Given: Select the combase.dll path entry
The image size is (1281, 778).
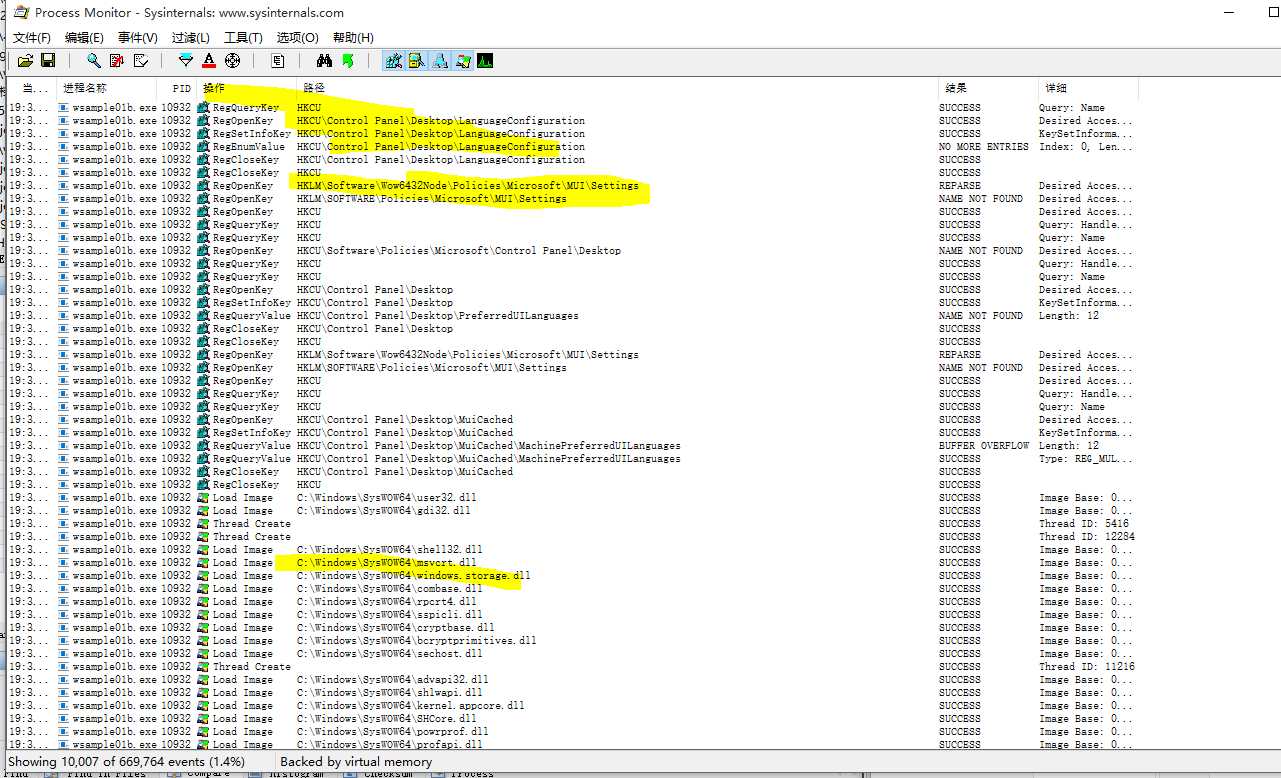Looking at the screenshot, I should [389, 588].
